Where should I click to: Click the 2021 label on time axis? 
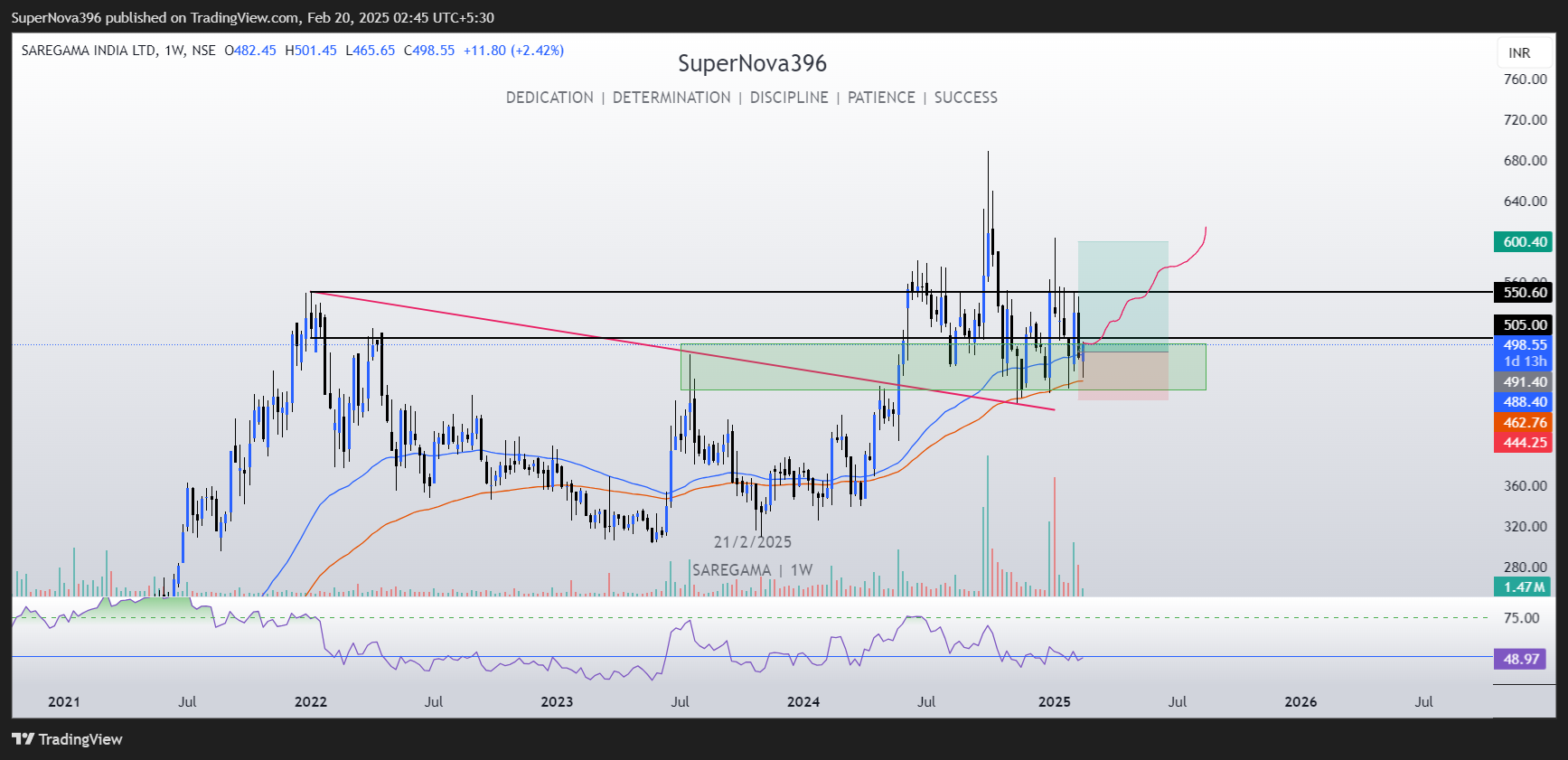tap(64, 701)
